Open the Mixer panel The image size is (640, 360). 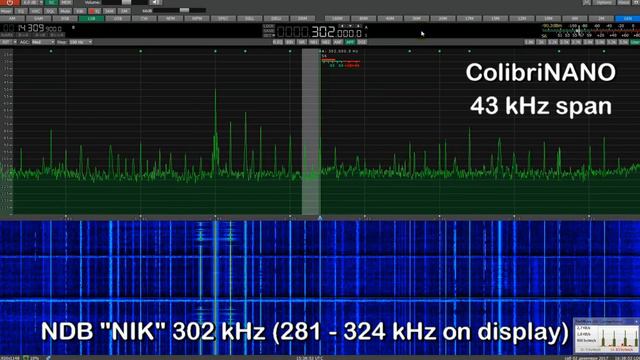click(7, 11)
